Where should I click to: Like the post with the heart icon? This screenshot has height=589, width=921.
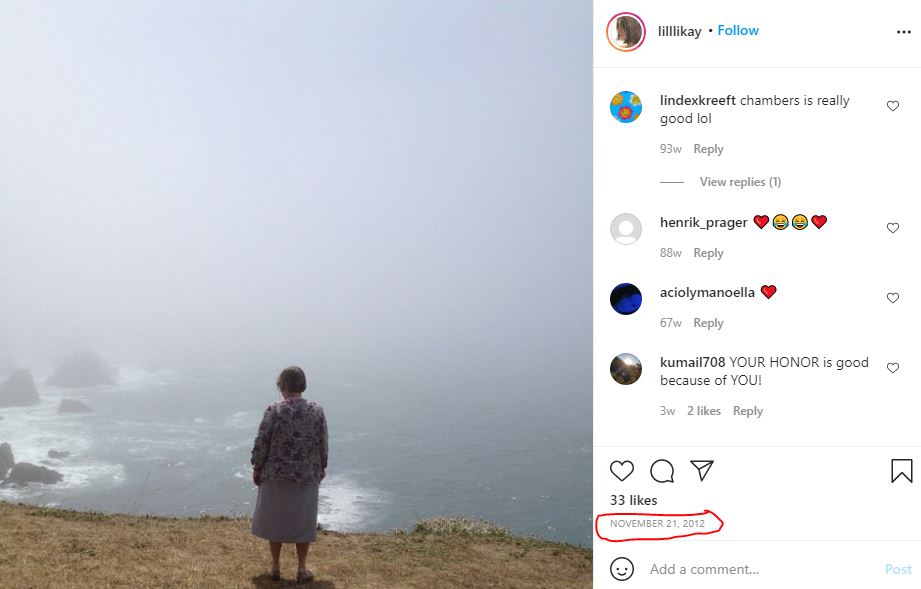click(x=621, y=471)
